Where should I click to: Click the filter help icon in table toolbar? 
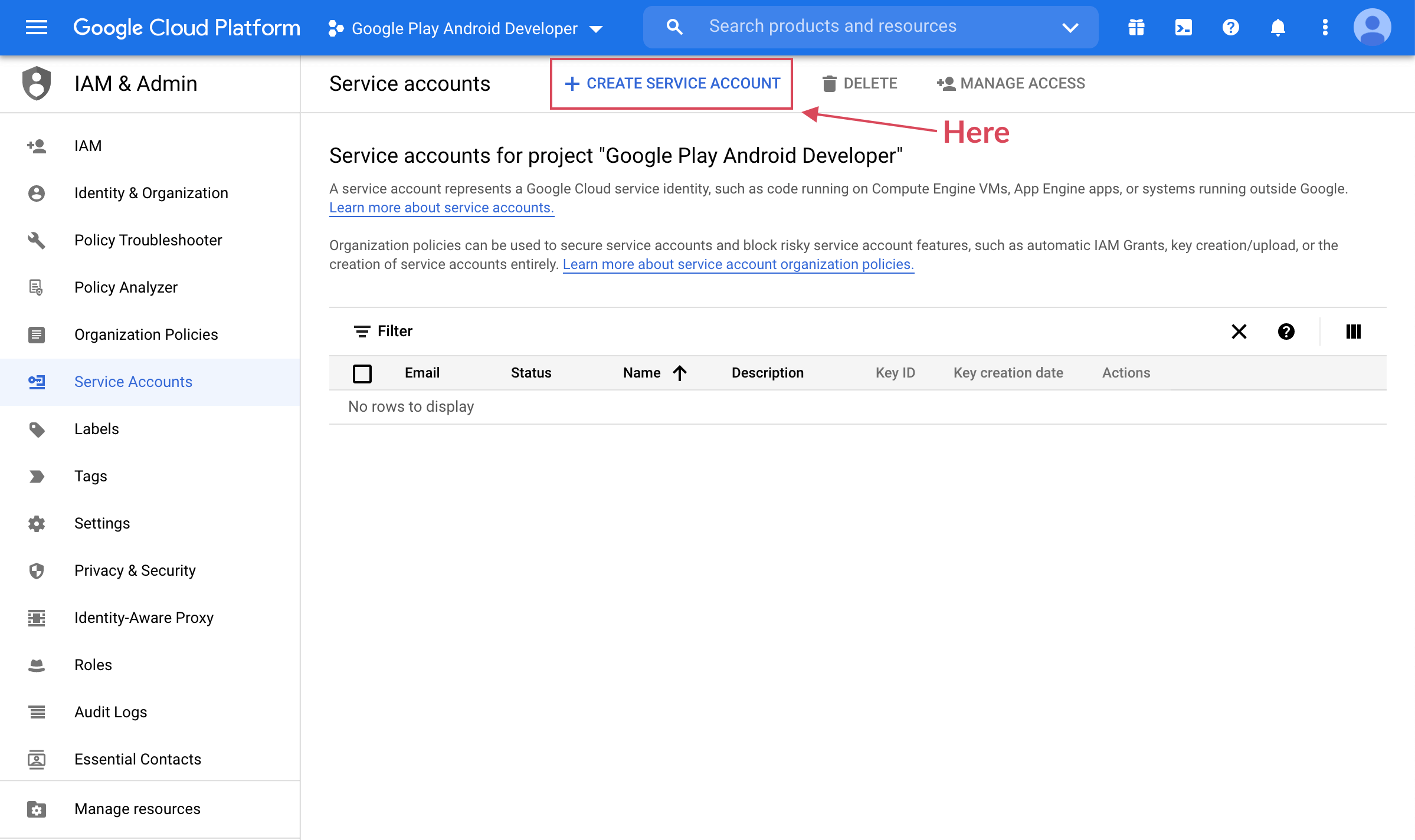[1286, 332]
